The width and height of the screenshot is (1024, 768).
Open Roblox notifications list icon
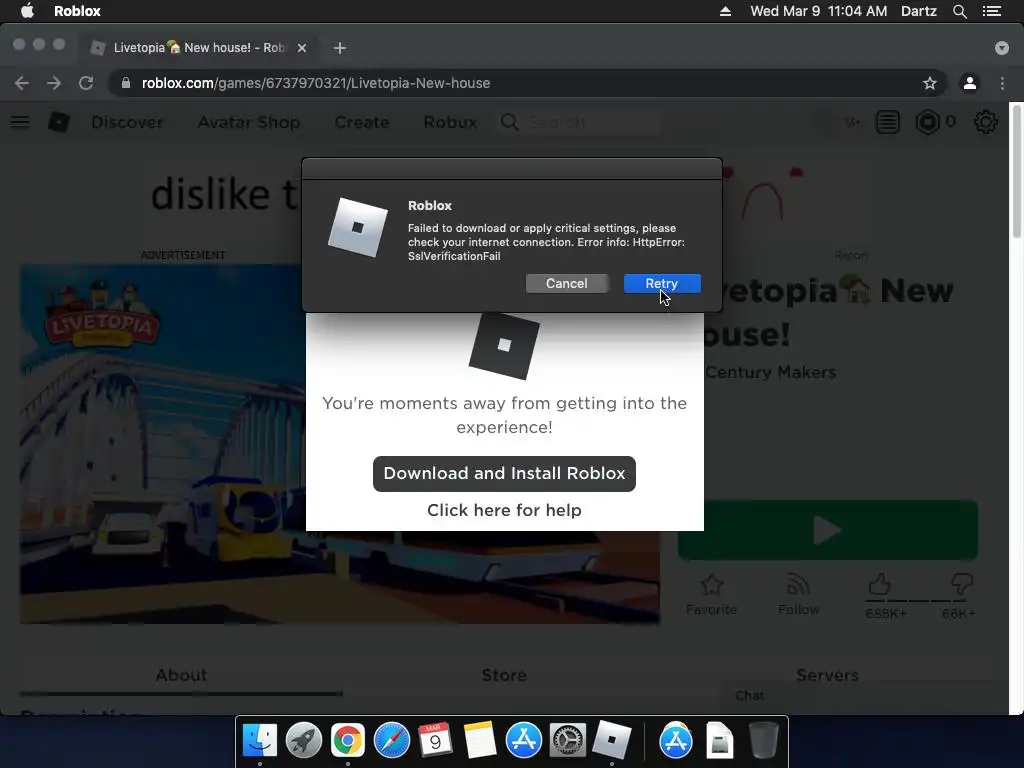[x=888, y=122]
